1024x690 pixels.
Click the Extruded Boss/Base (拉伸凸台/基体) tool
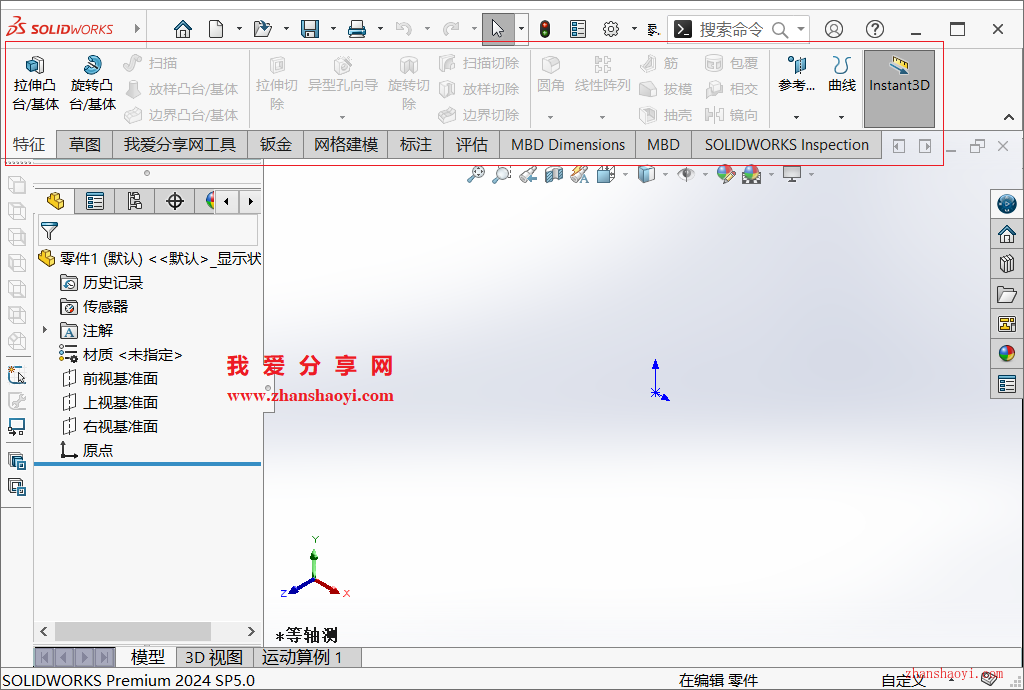pyautogui.click(x=35, y=84)
